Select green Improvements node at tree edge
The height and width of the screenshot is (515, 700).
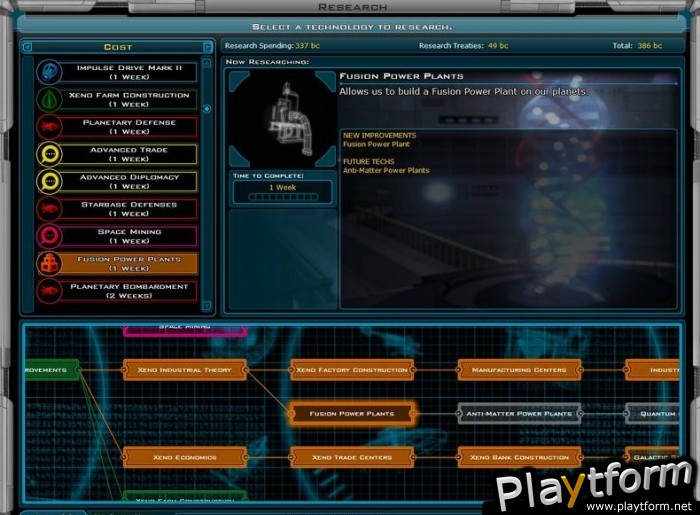click(53, 370)
